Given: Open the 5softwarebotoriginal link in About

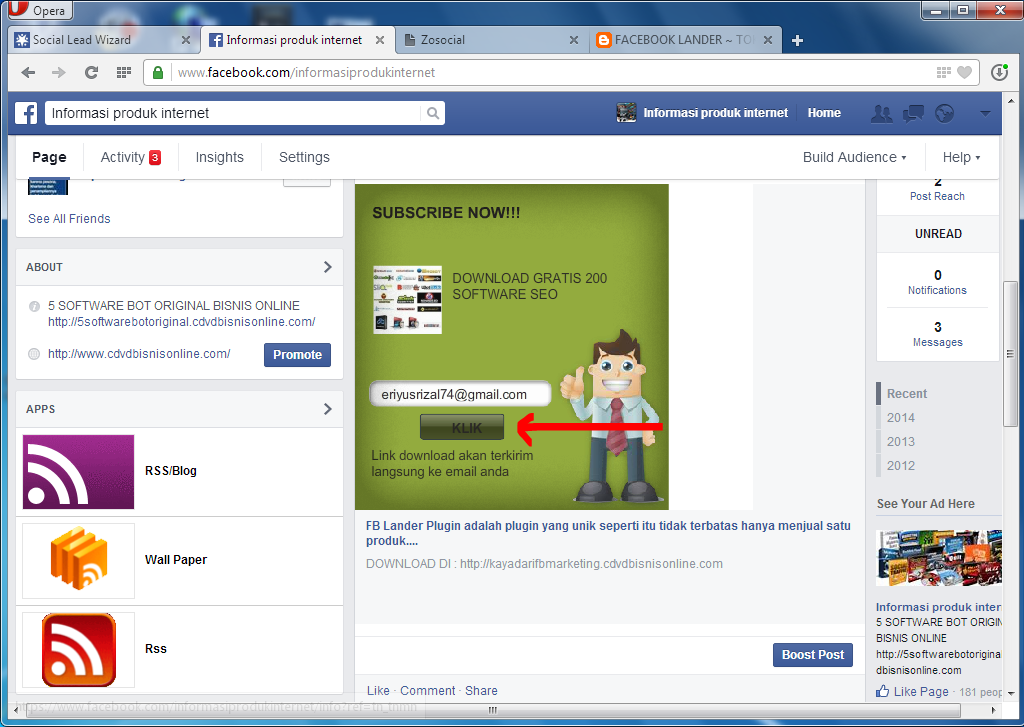Looking at the screenshot, I should pos(182,322).
